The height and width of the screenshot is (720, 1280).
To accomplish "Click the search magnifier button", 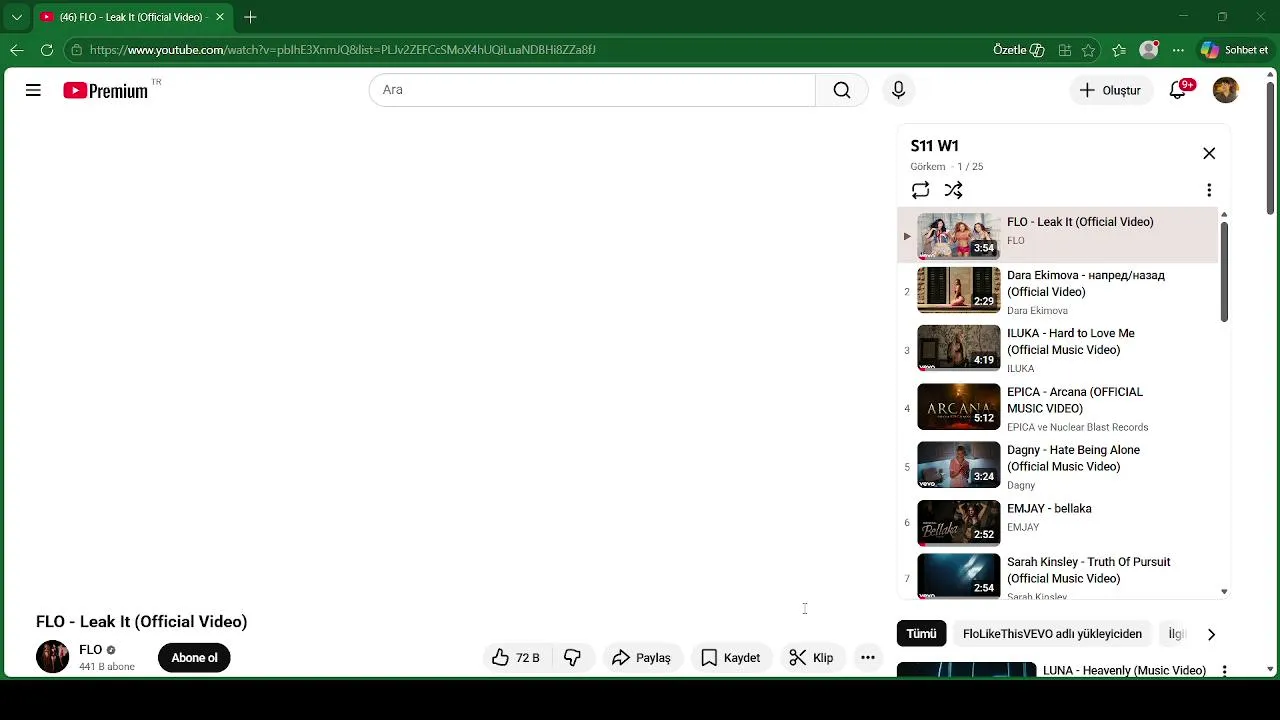I will click(842, 90).
